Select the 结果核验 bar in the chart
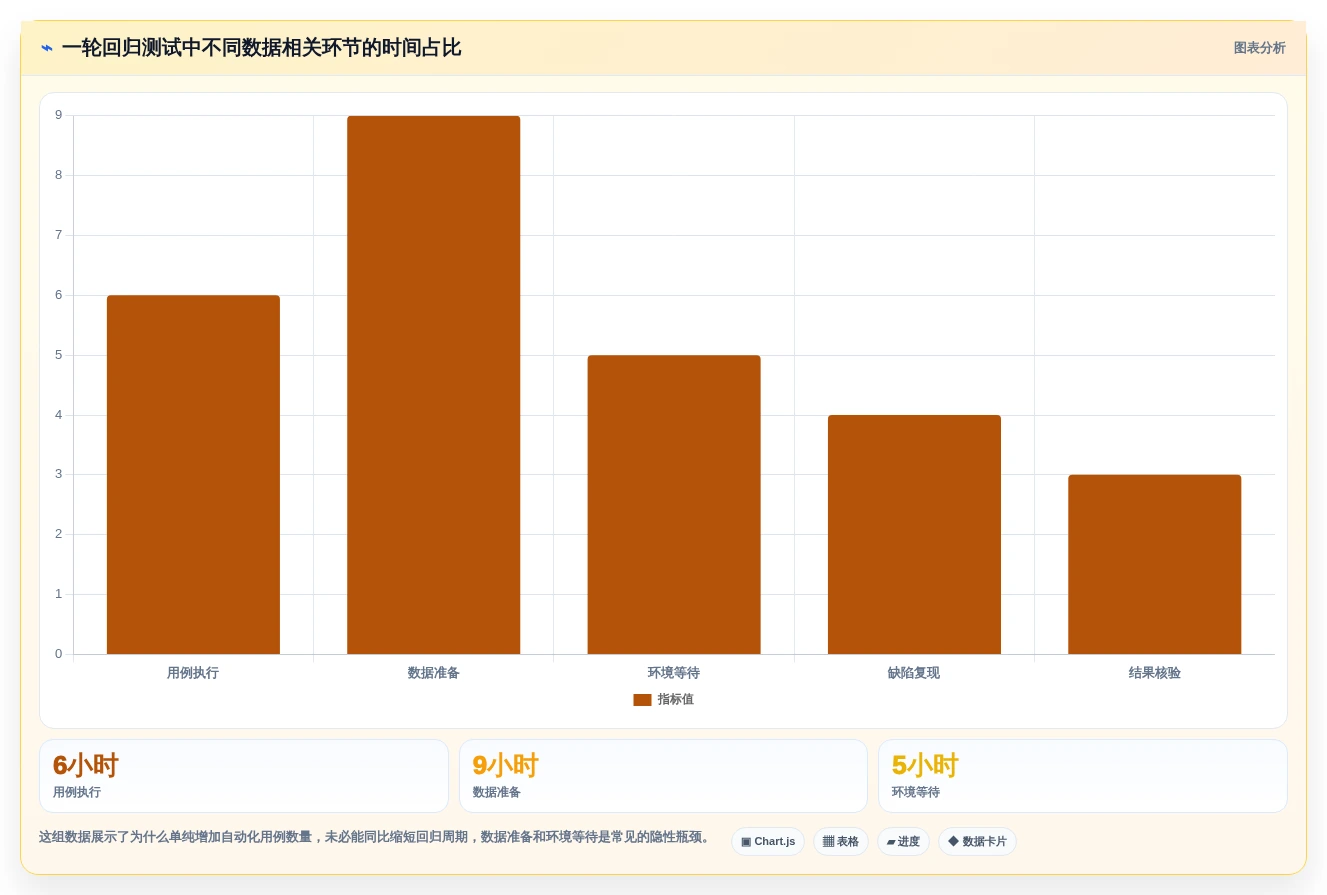 point(1154,565)
